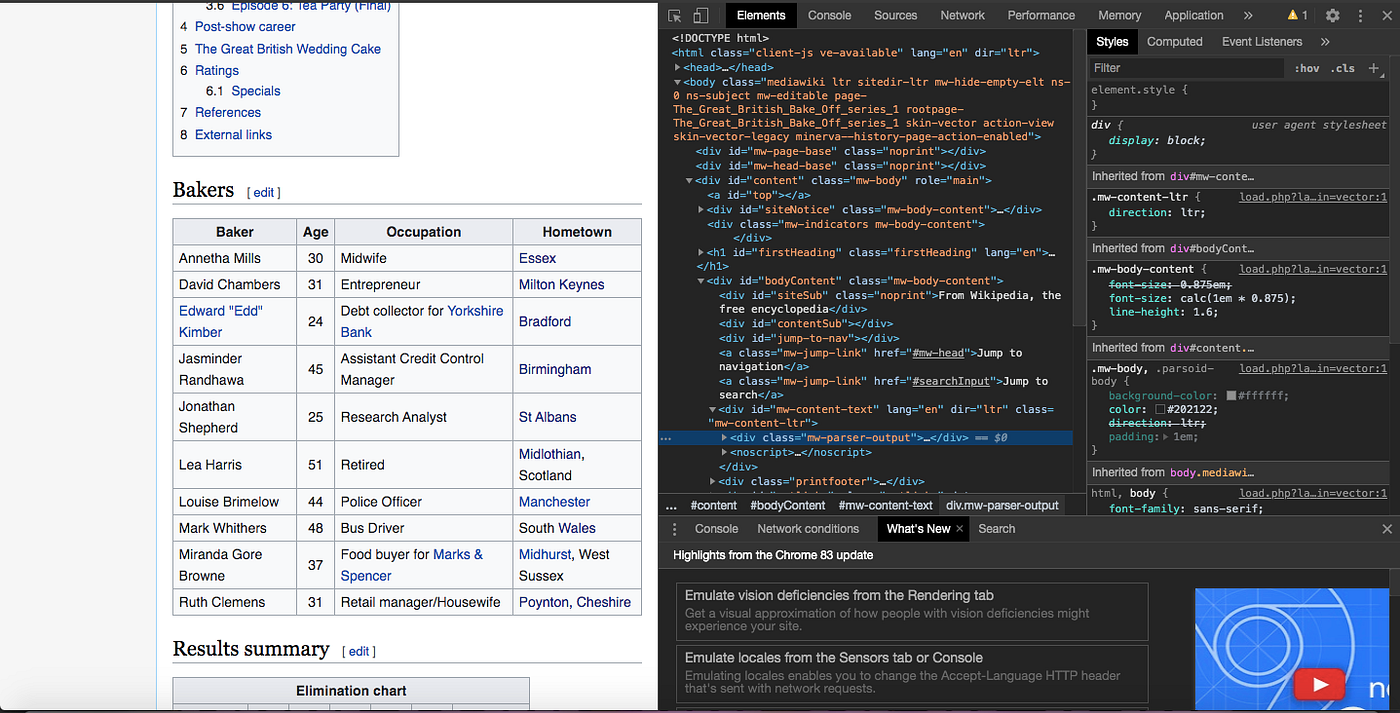Open Emulate vision deficiencies highlight card
1400x713 pixels.
point(912,612)
